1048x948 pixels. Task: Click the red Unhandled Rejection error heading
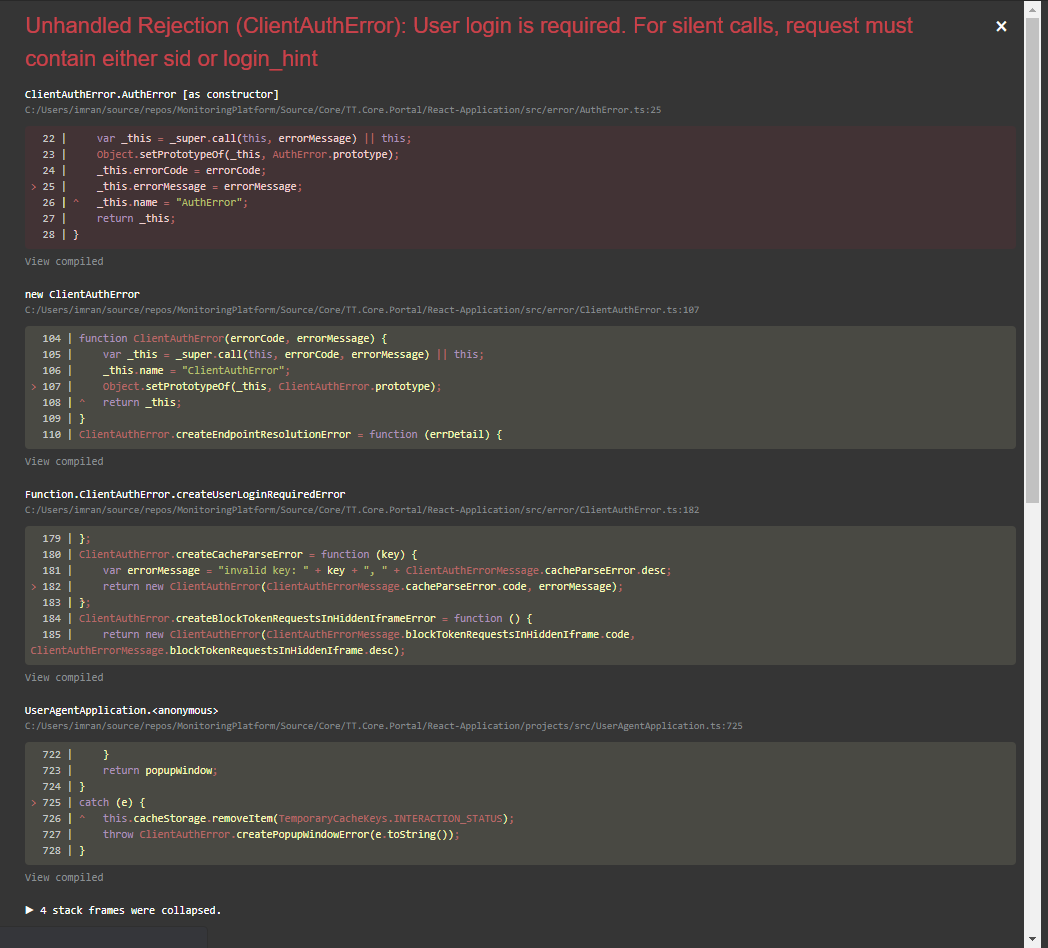469,41
